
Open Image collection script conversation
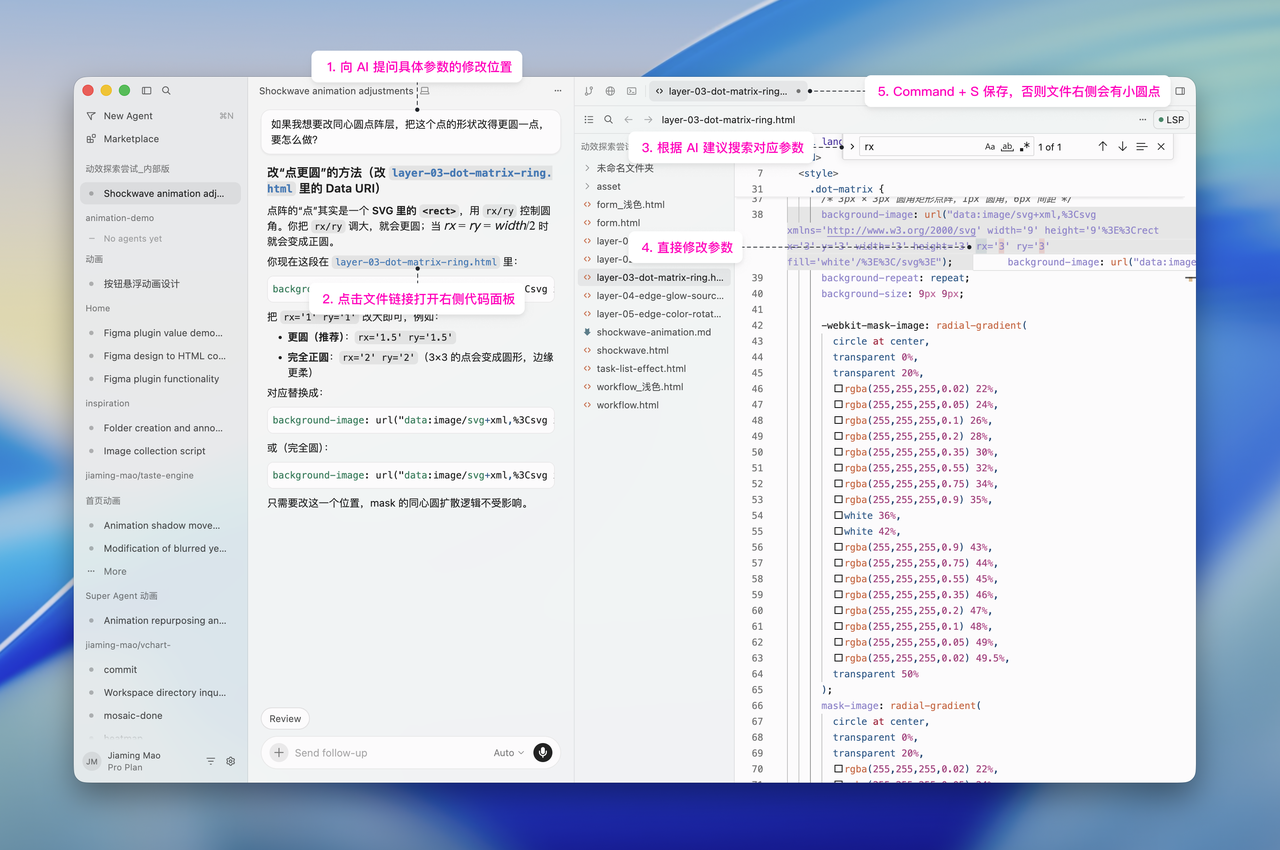(161, 451)
